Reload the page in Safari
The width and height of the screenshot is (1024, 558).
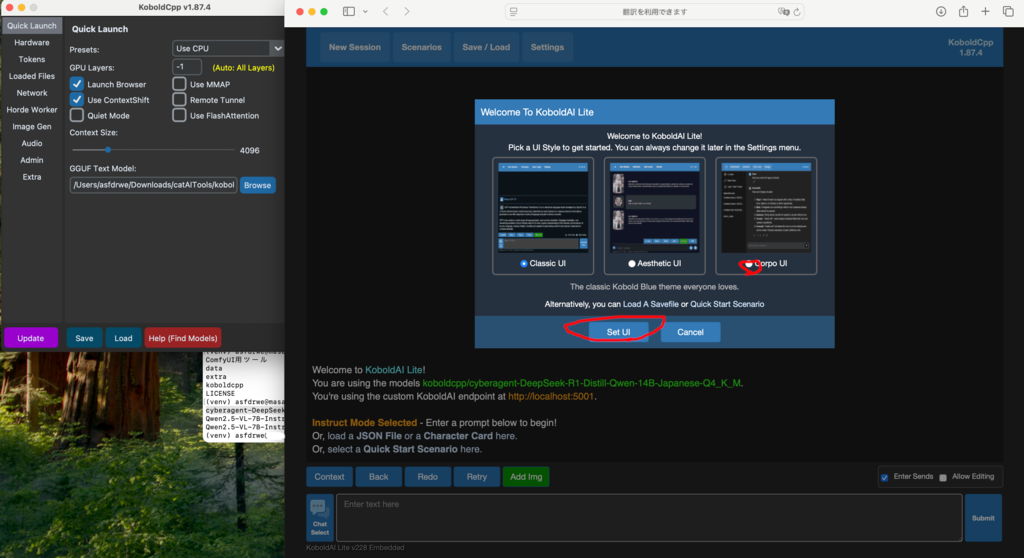(x=797, y=12)
